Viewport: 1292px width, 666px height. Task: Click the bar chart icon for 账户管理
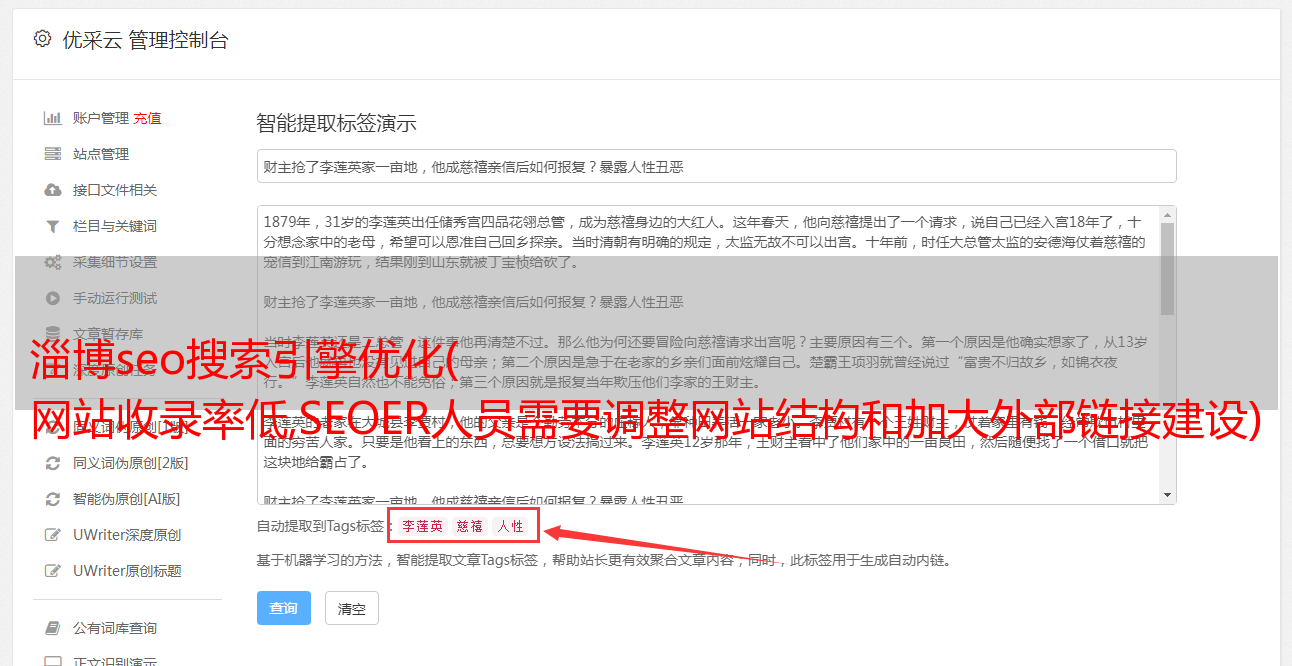tap(53, 118)
